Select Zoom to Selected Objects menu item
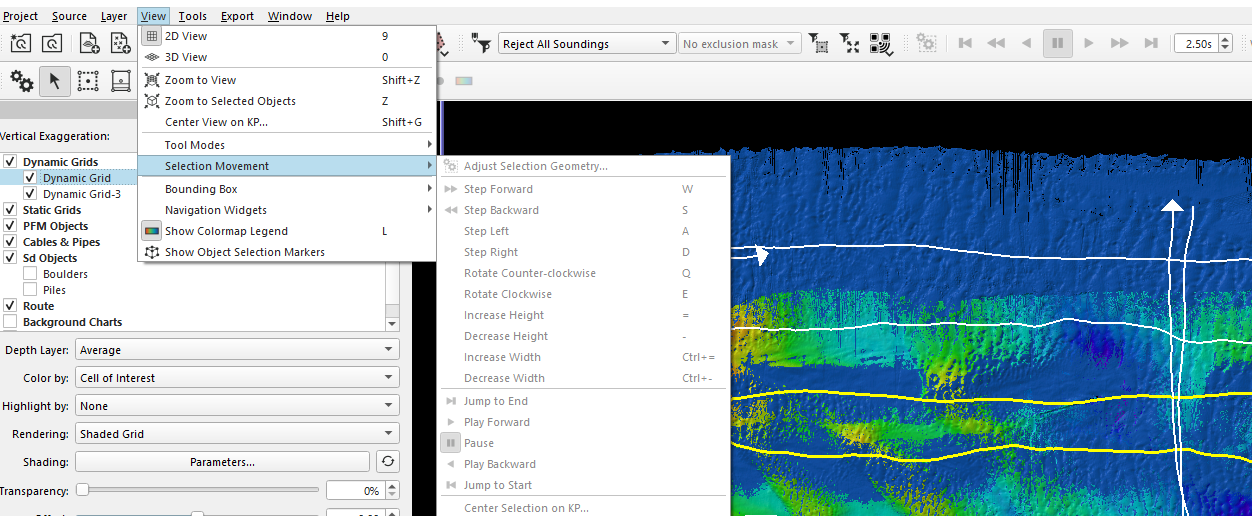Viewport: 1252px width, 516px height. 230,101
